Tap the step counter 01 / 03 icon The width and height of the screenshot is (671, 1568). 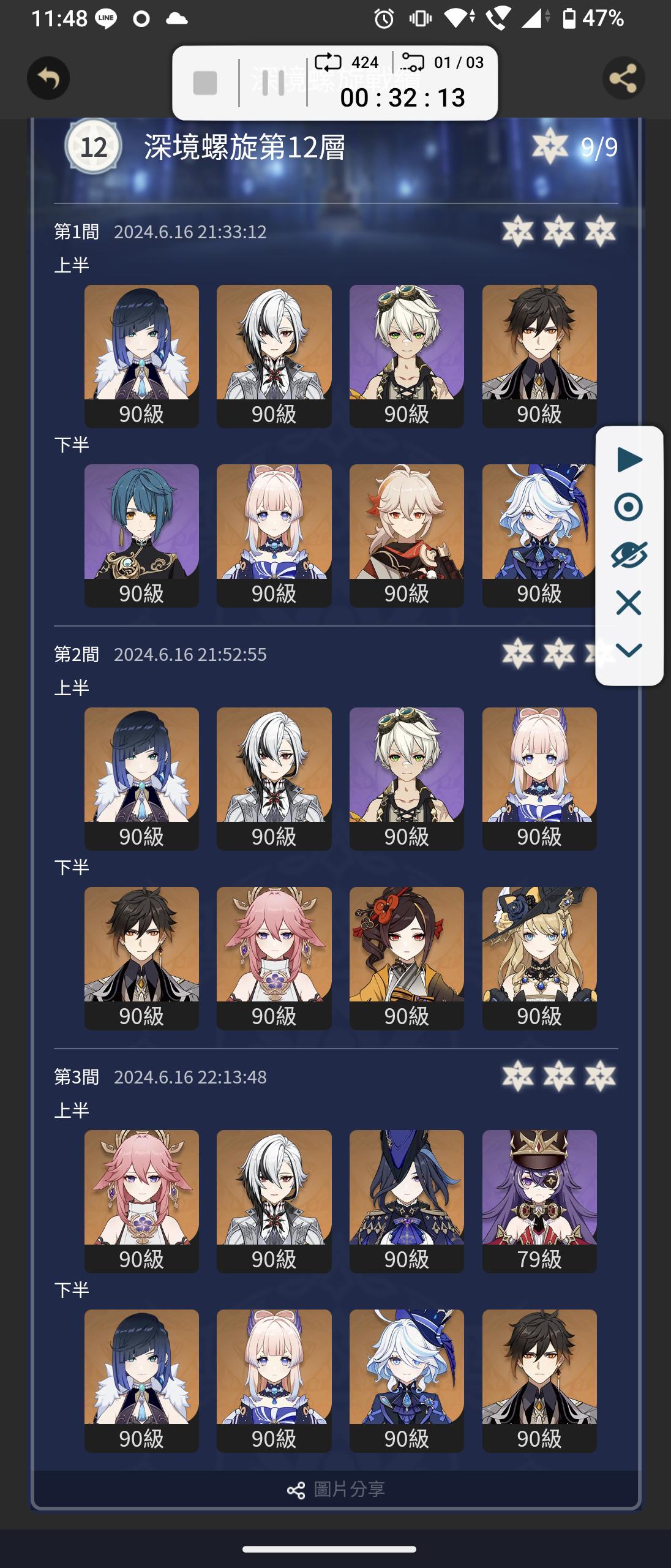point(412,62)
